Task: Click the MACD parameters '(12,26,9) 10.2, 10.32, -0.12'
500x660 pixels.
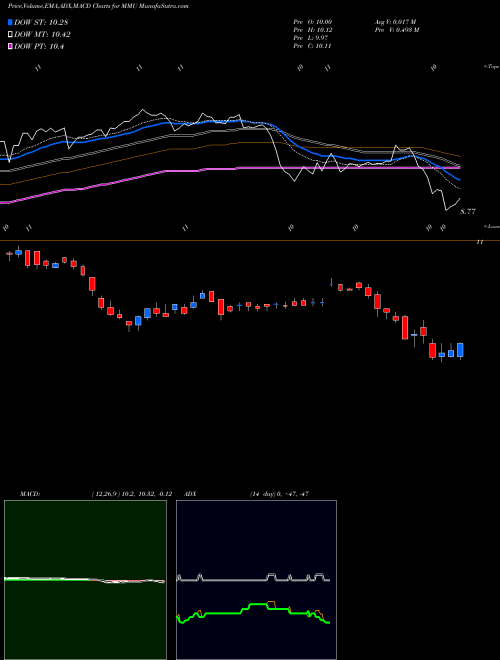Action: (x=132, y=494)
